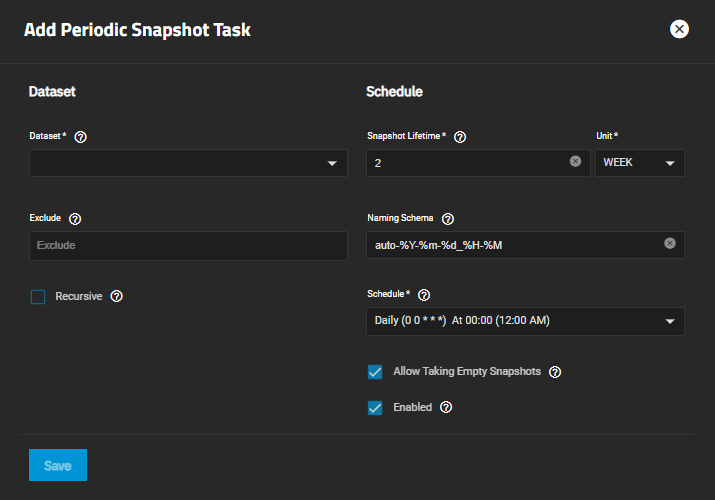This screenshot has height=500, width=715.
Task: Click into the Exclude input field
Action: pyautogui.click(x=188, y=246)
